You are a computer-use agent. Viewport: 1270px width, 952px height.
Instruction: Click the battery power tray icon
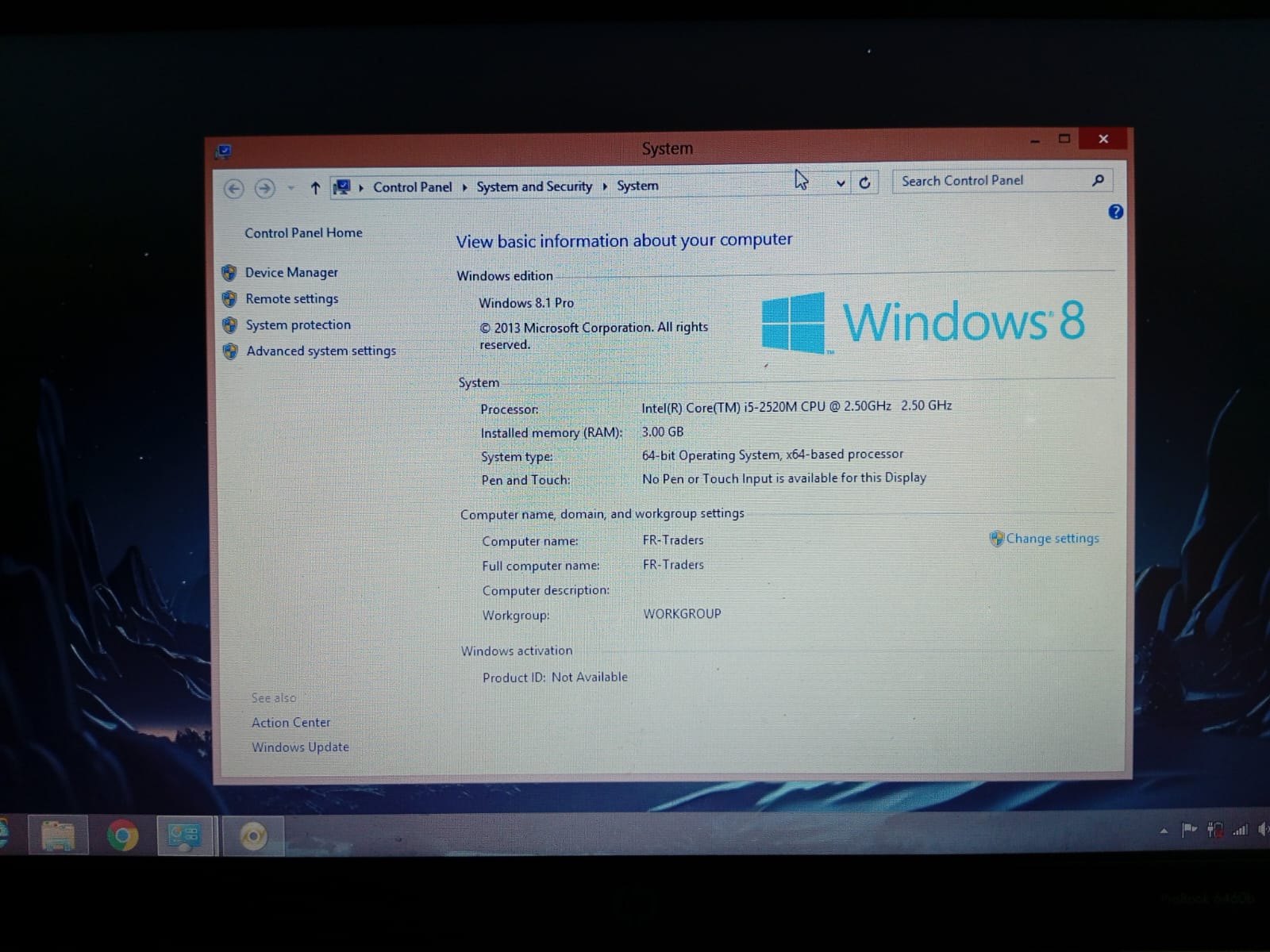tap(1214, 830)
